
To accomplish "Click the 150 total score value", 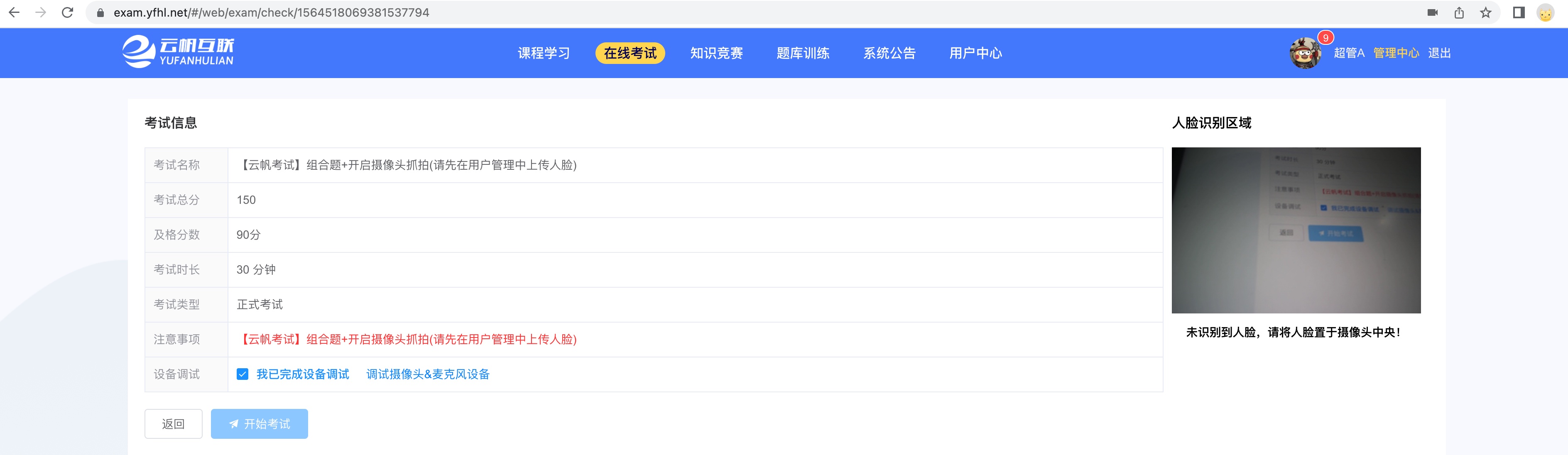I will click(x=246, y=200).
